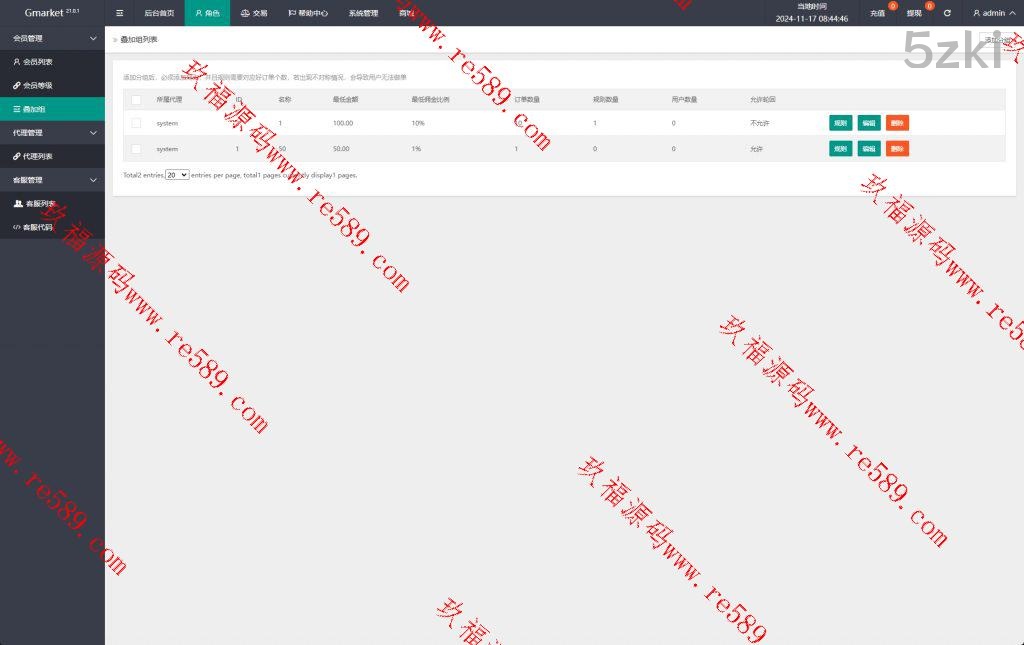Open the 帮助中心 top menu
The height and width of the screenshot is (645, 1024).
tap(308, 13)
